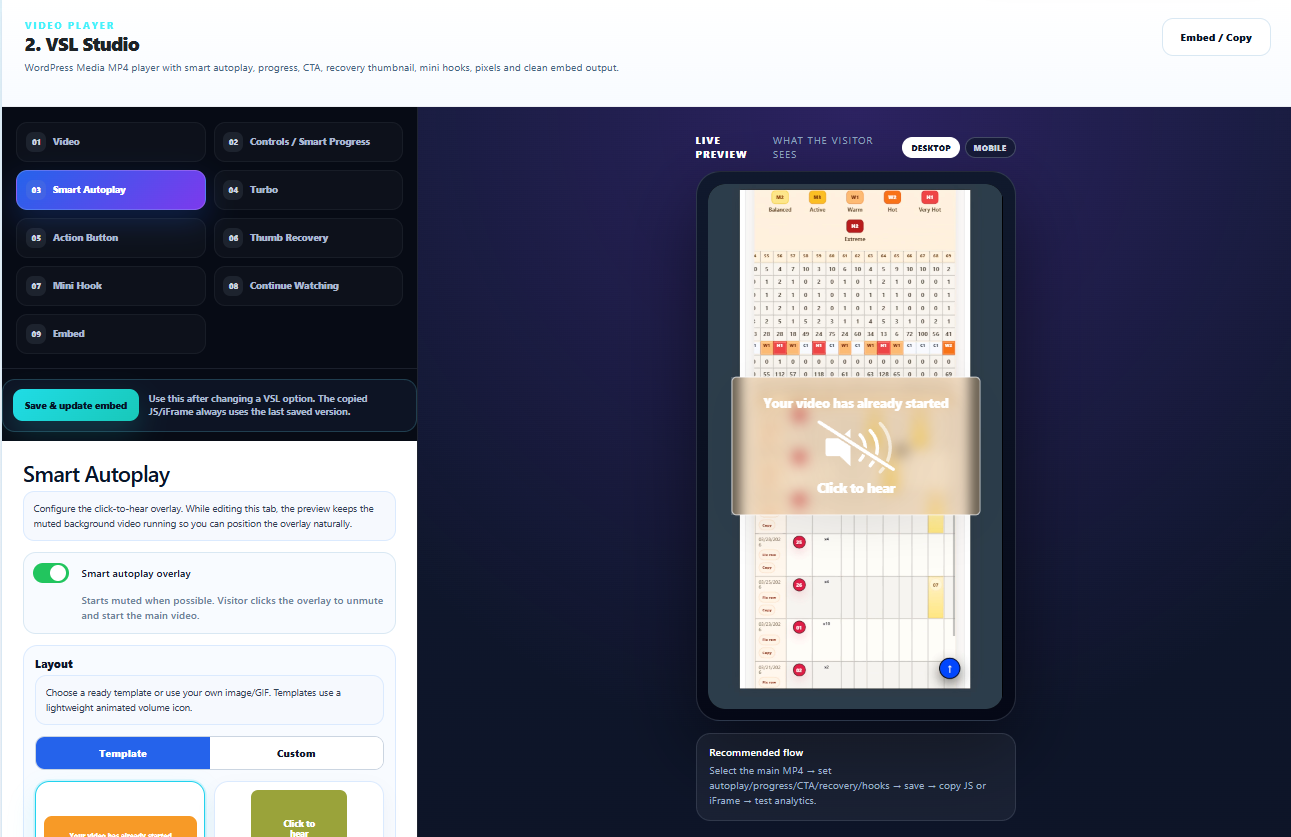The width and height of the screenshot is (1291, 837).
Task: Switch preview to Desktop
Action: [x=931, y=148]
